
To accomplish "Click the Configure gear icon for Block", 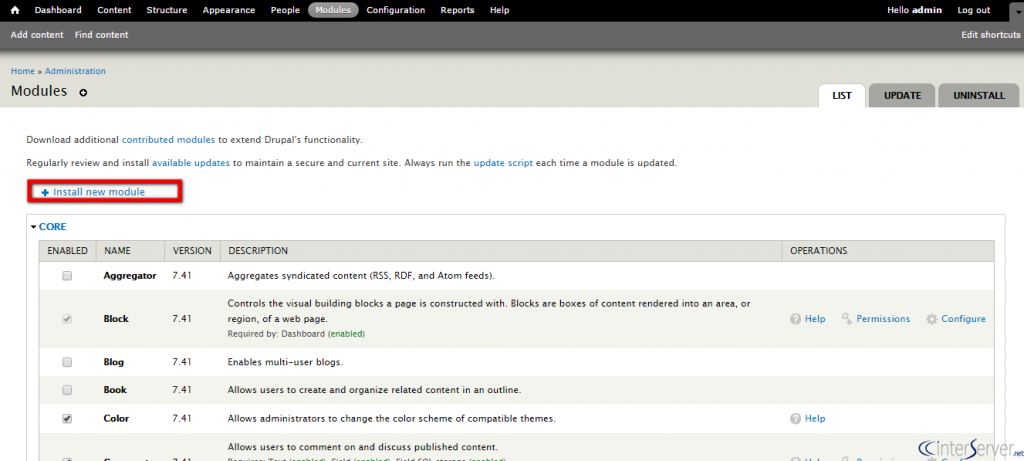I will tap(932, 319).
